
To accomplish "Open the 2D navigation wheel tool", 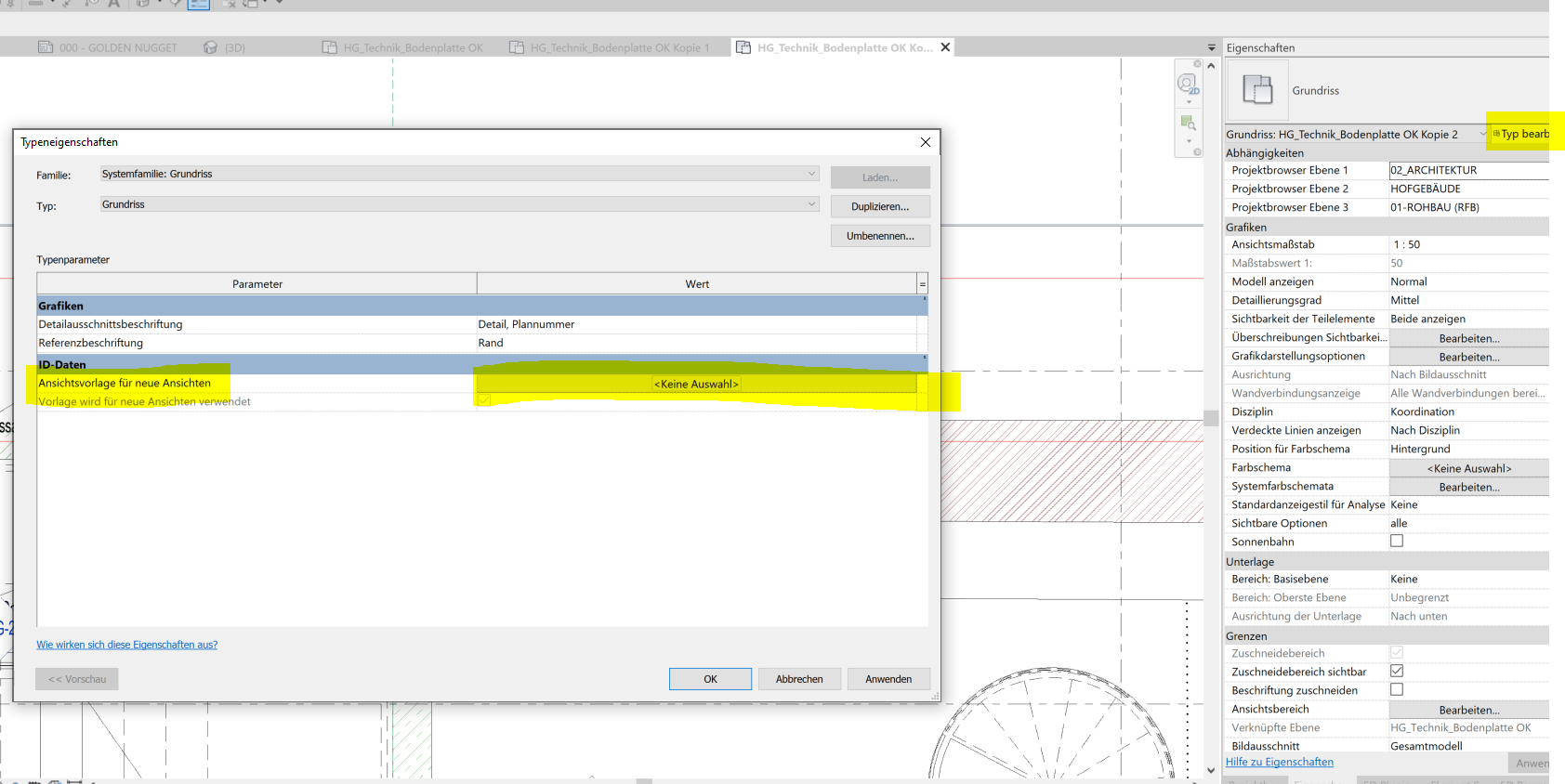I will [x=1188, y=84].
